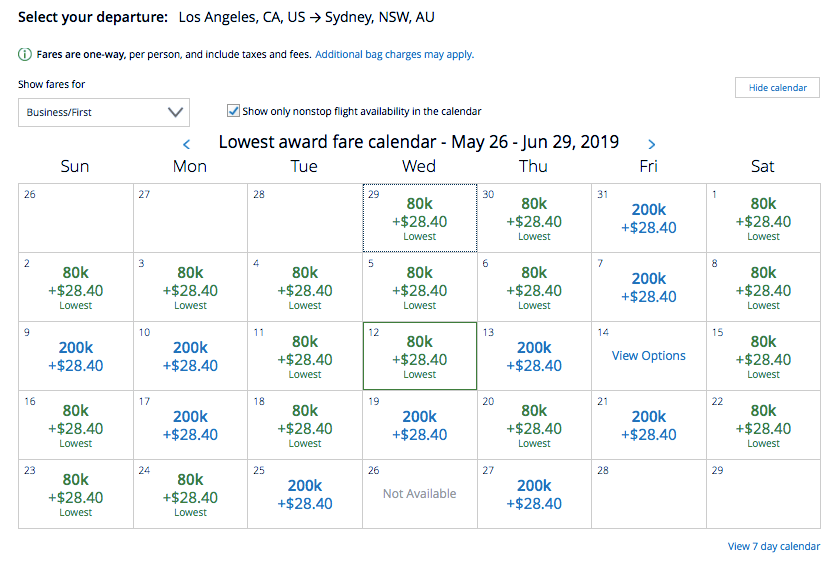Select Friday May 31 200k fare
This screenshot has width=836, height=565.
tap(648, 218)
